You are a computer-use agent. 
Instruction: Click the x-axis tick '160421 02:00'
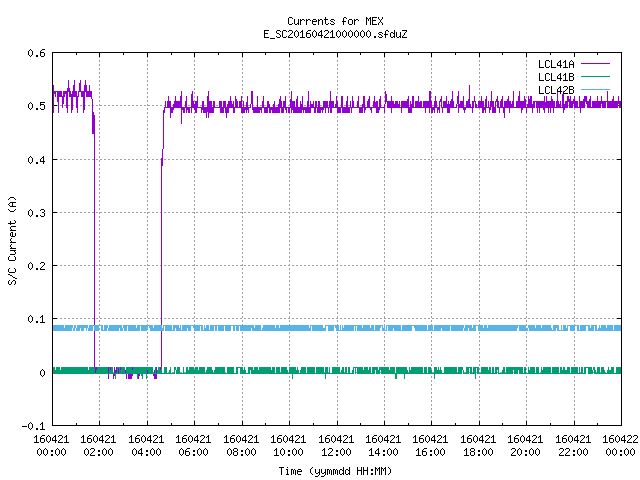pos(98,446)
